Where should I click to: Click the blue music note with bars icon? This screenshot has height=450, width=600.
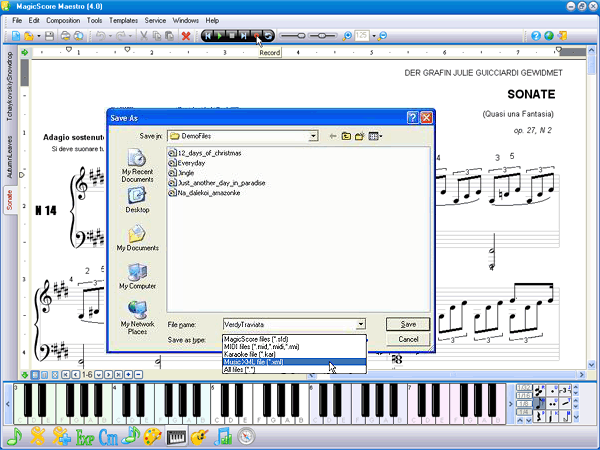(x=223, y=437)
